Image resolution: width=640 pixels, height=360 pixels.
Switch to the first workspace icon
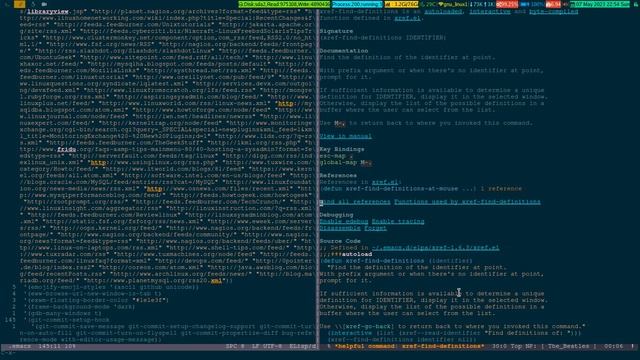[7, 4]
